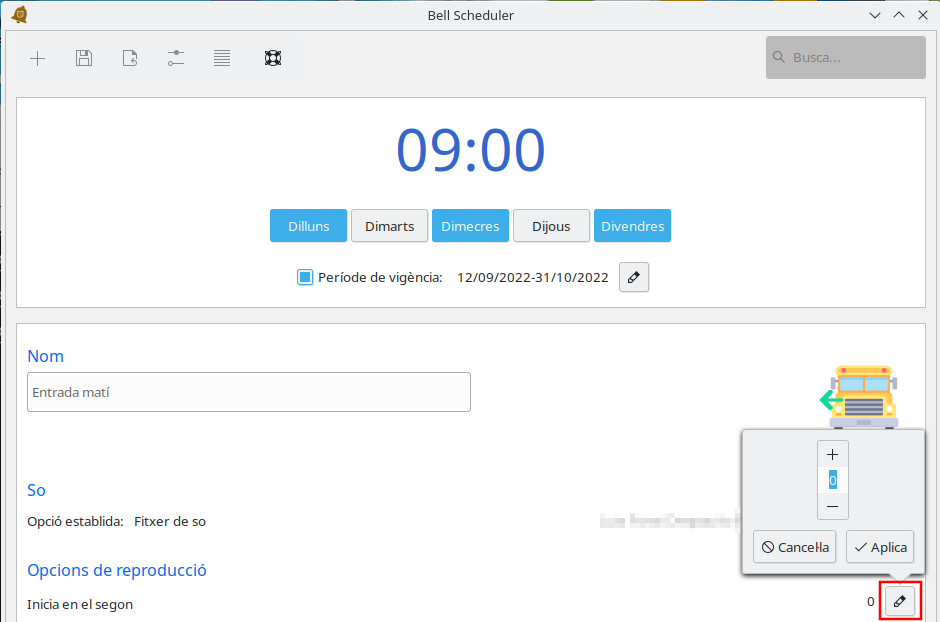Click the Busca search field

[846, 58]
